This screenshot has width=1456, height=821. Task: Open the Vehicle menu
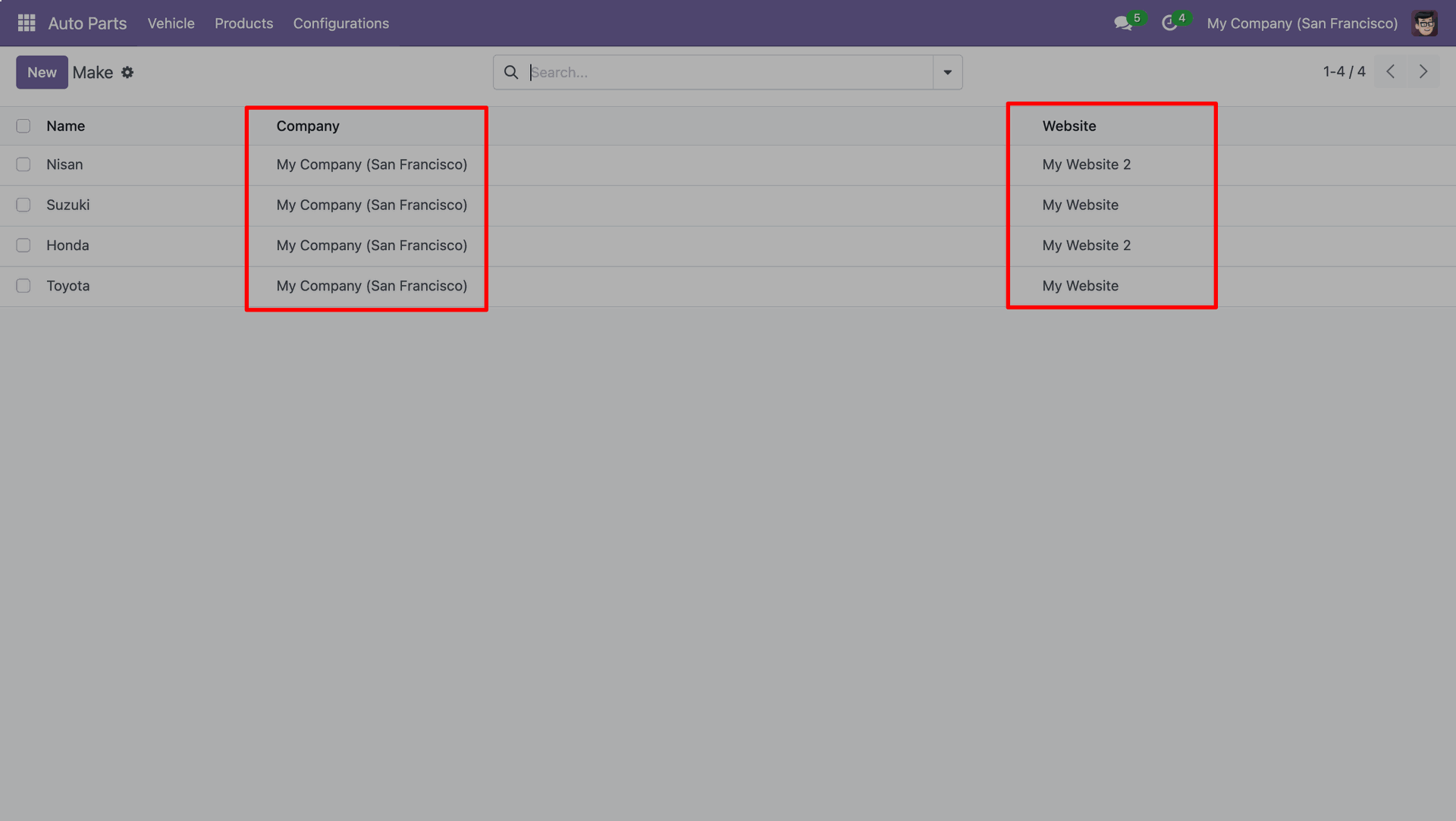pyautogui.click(x=171, y=24)
